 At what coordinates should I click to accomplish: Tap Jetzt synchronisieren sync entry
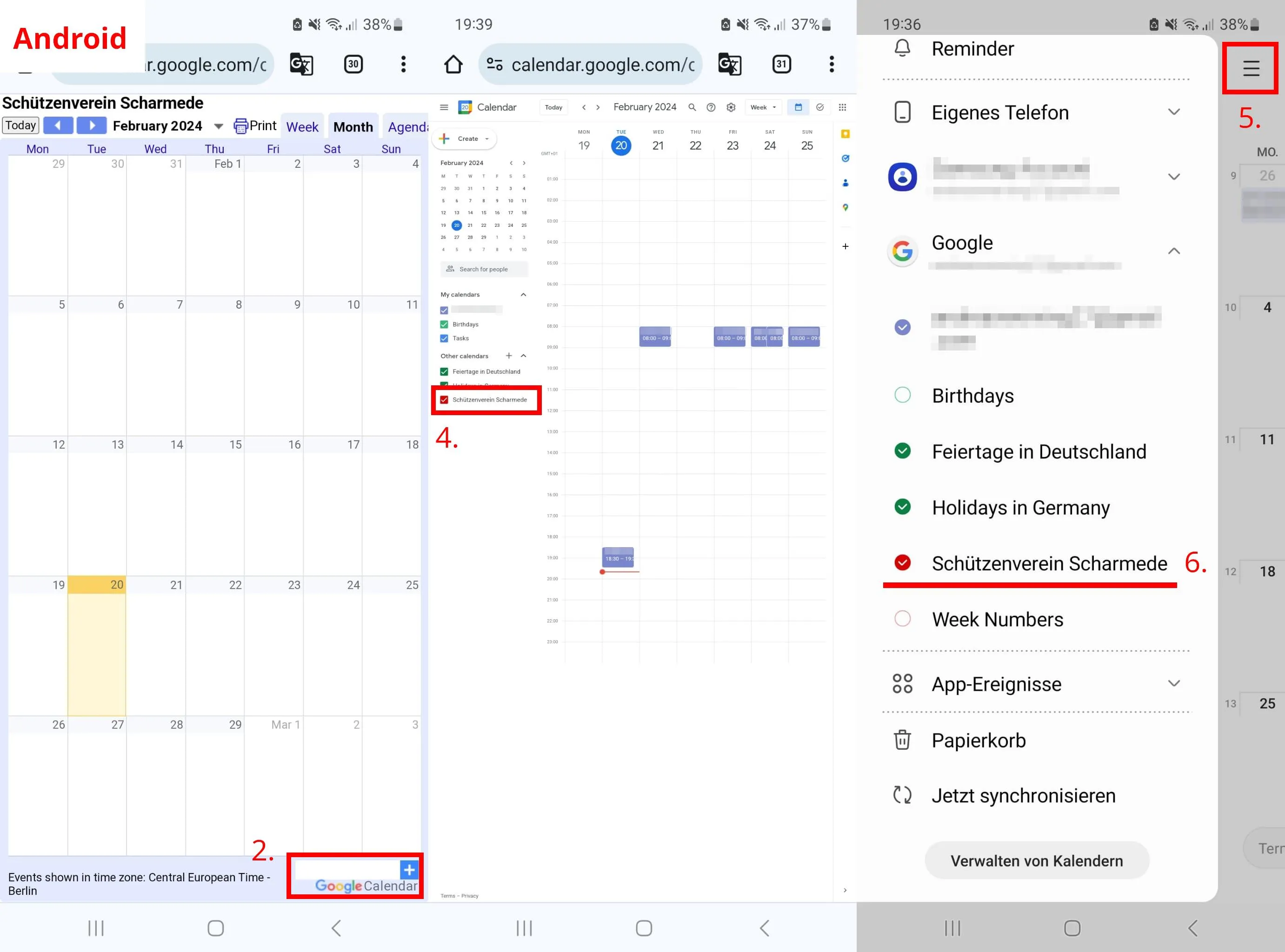click(x=1004, y=795)
